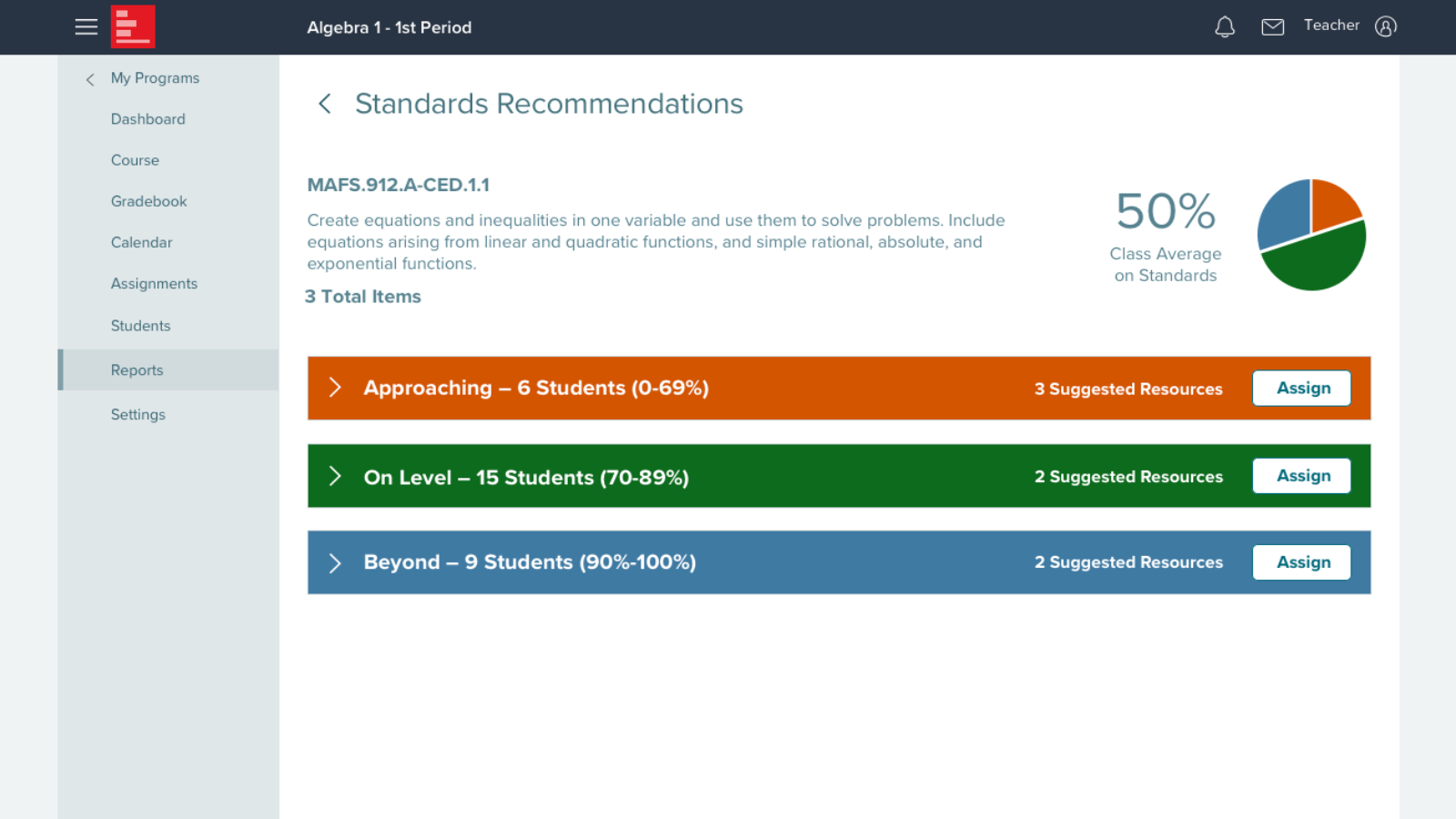Open the hamburger navigation menu
Screen dimensions: 1456x819
coord(86,27)
